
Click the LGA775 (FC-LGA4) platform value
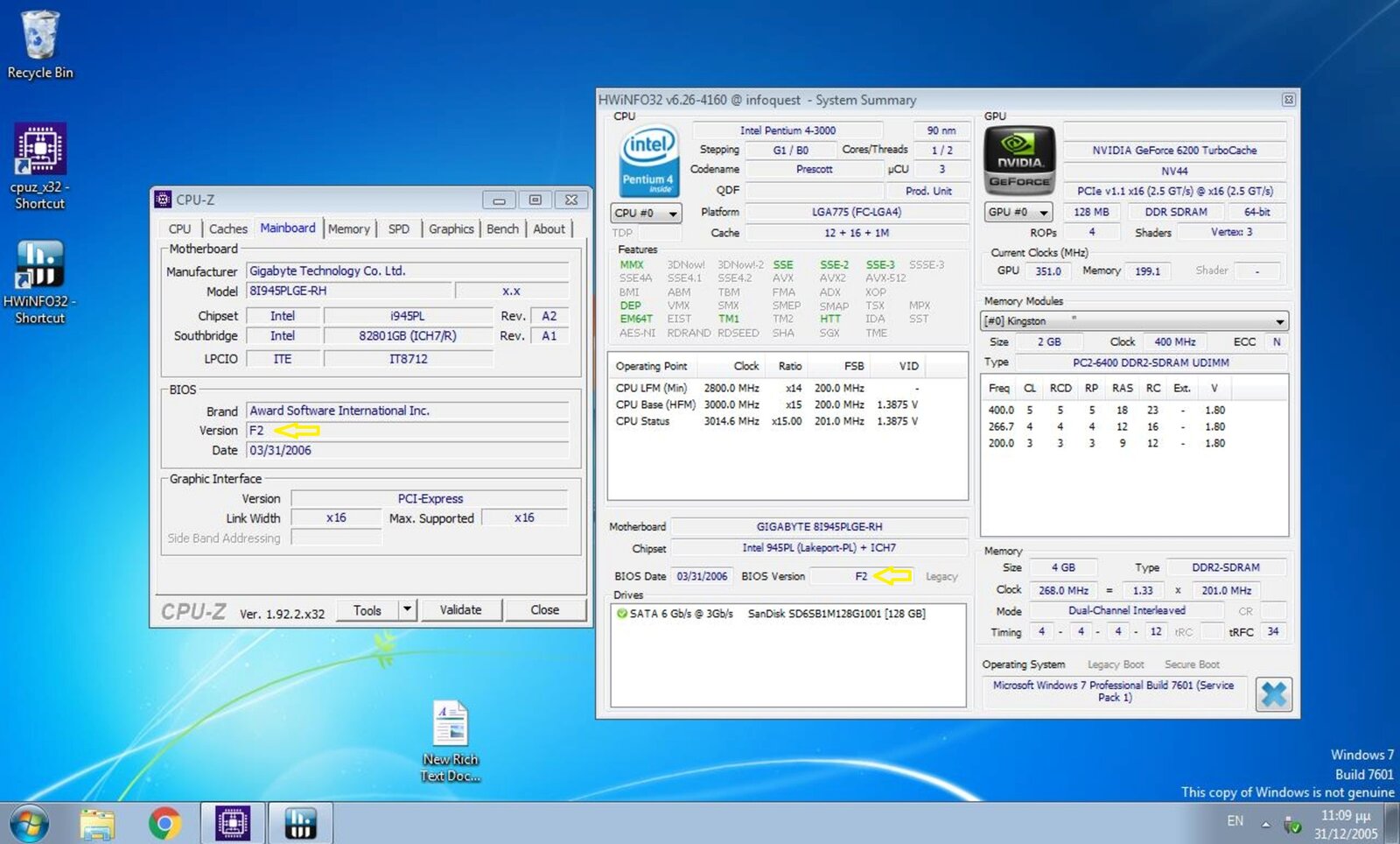[857, 212]
